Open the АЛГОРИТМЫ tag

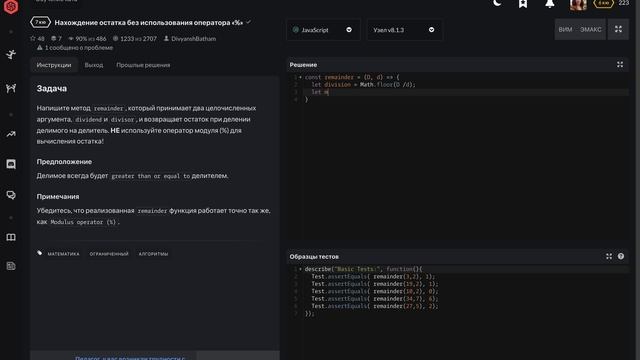point(153,254)
